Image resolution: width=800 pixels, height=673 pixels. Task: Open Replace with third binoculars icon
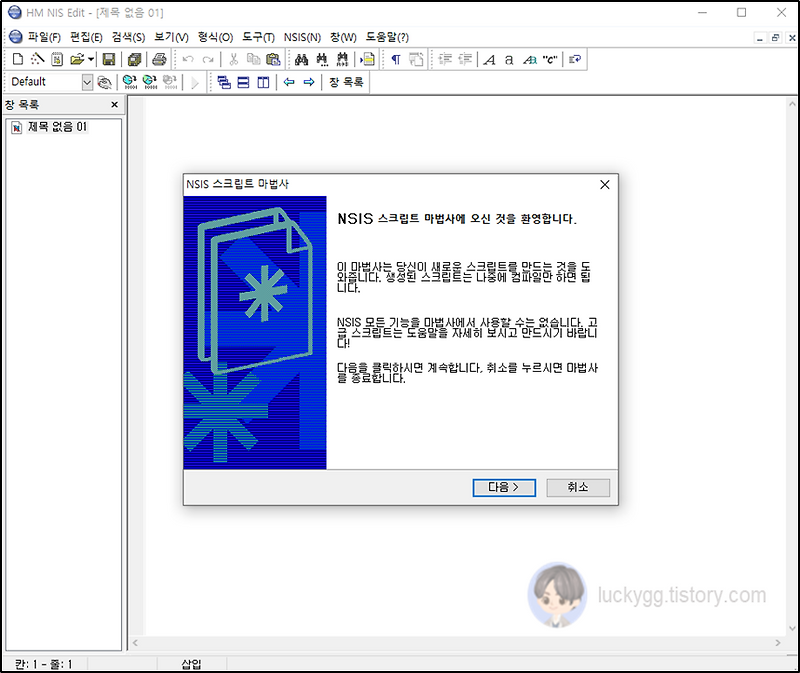click(x=342, y=59)
